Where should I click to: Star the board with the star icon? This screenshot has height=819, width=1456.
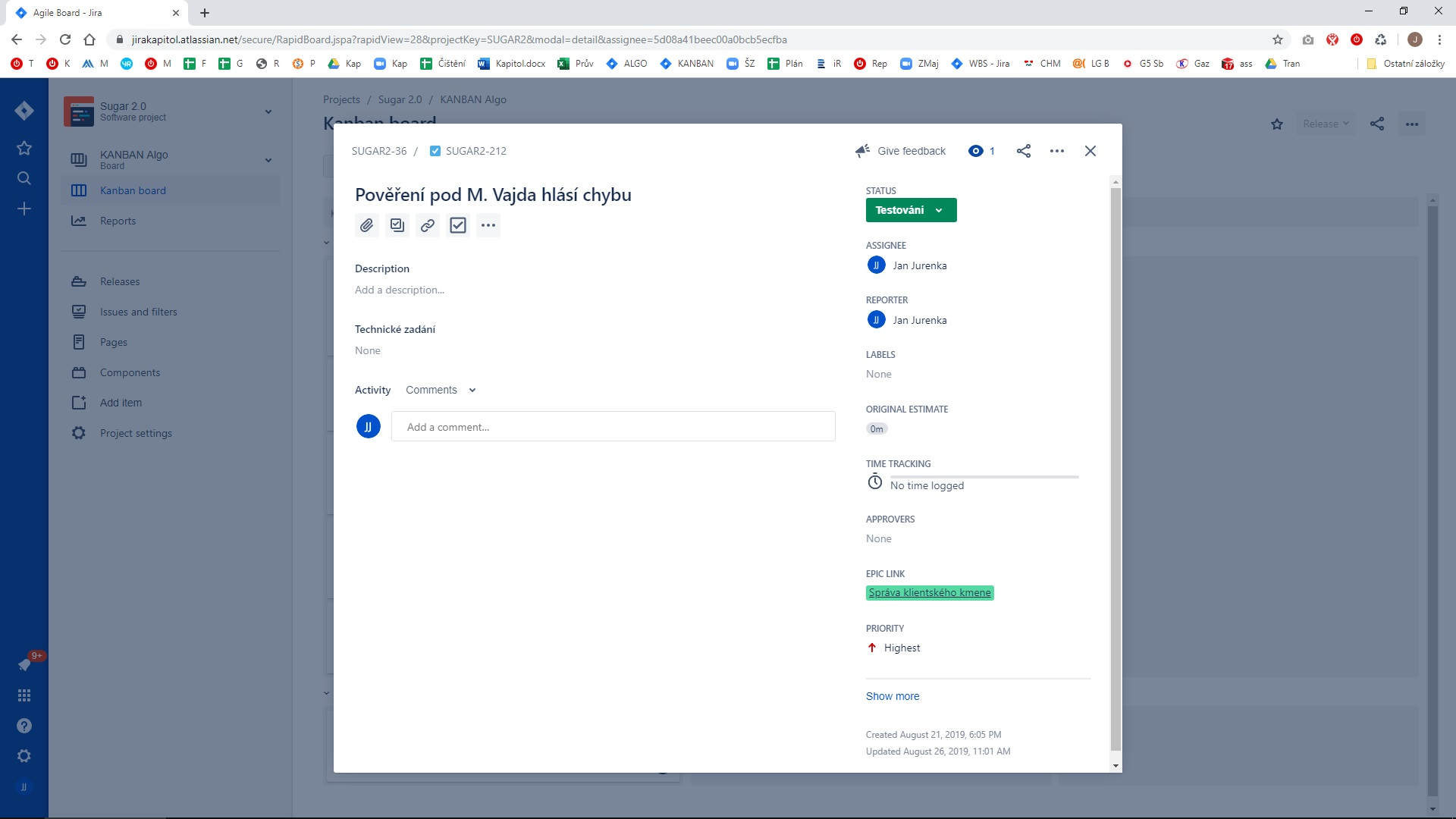pyautogui.click(x=1277, y=124)
